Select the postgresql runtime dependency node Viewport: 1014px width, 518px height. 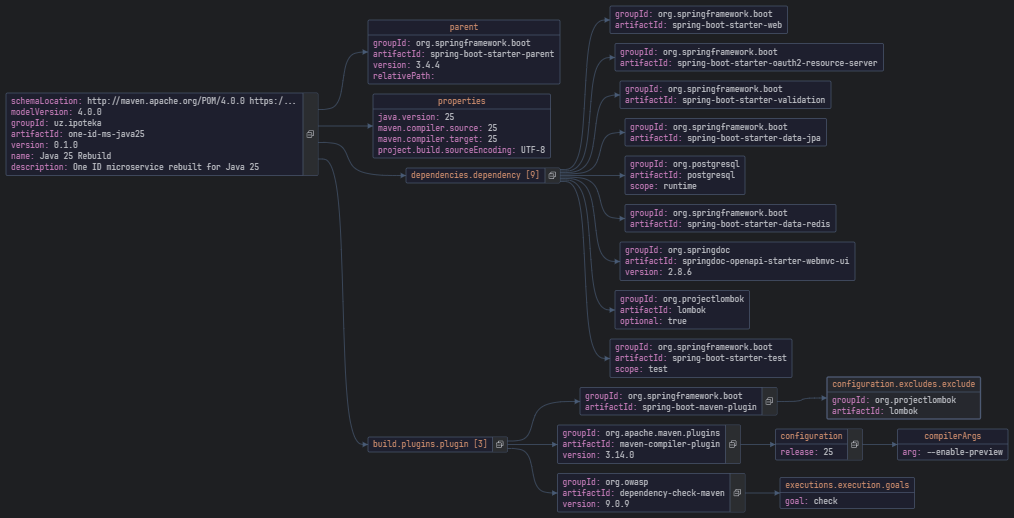(x=685, y=175)
